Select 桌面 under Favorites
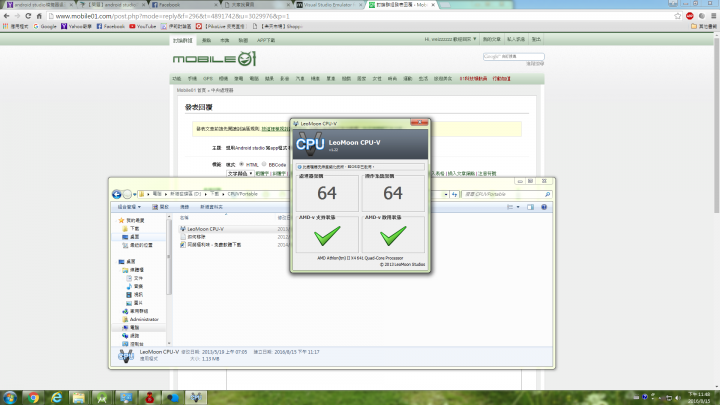720x405 pixels. point(134,237)
